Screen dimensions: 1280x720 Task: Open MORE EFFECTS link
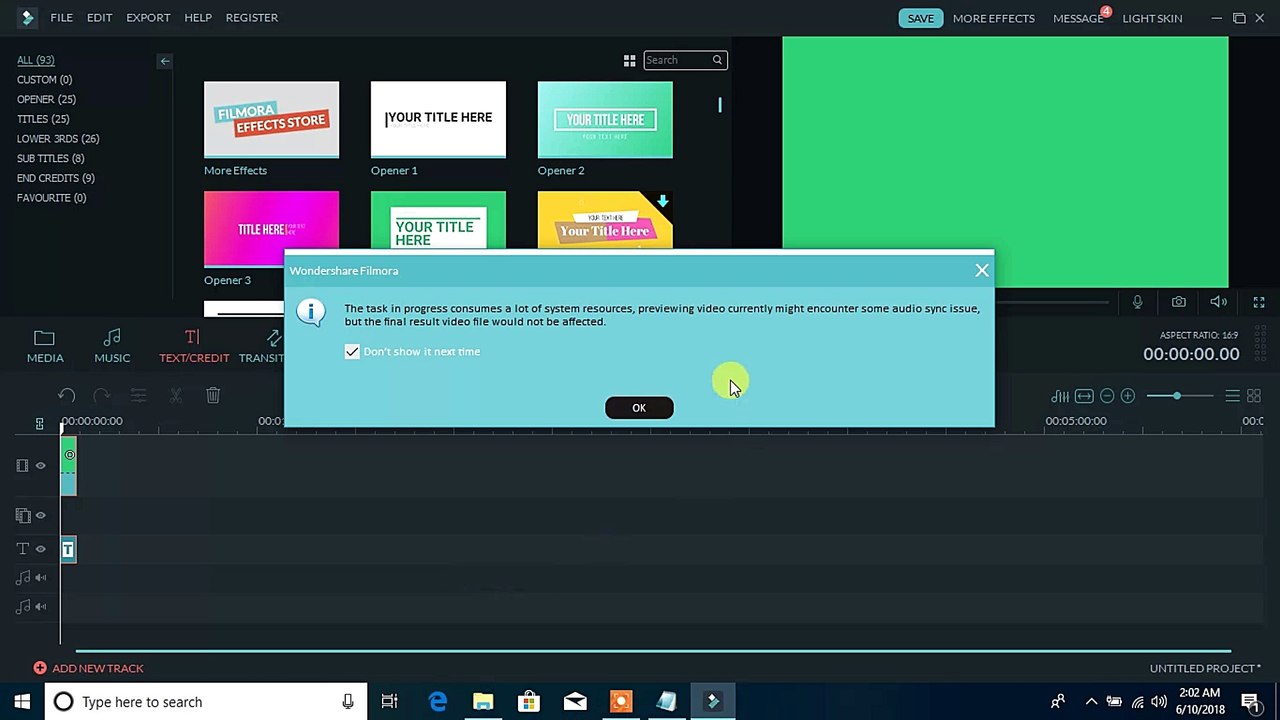994,18
